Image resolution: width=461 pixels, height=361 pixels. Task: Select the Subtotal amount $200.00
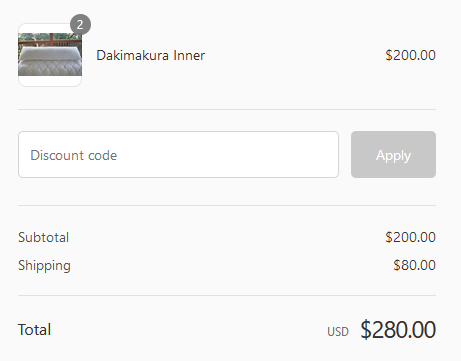coord(410,237)
